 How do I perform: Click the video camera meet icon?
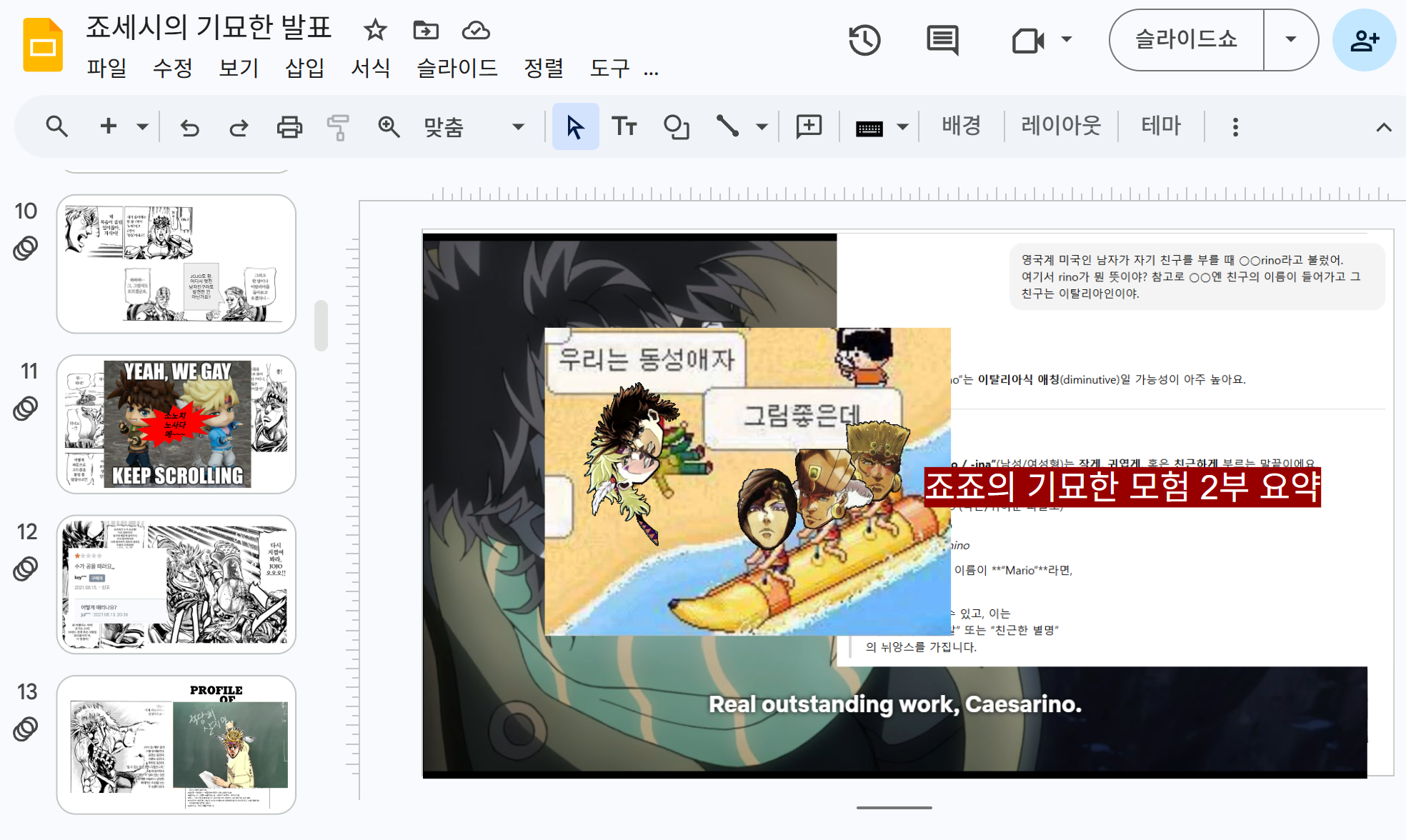[1027, 40]
